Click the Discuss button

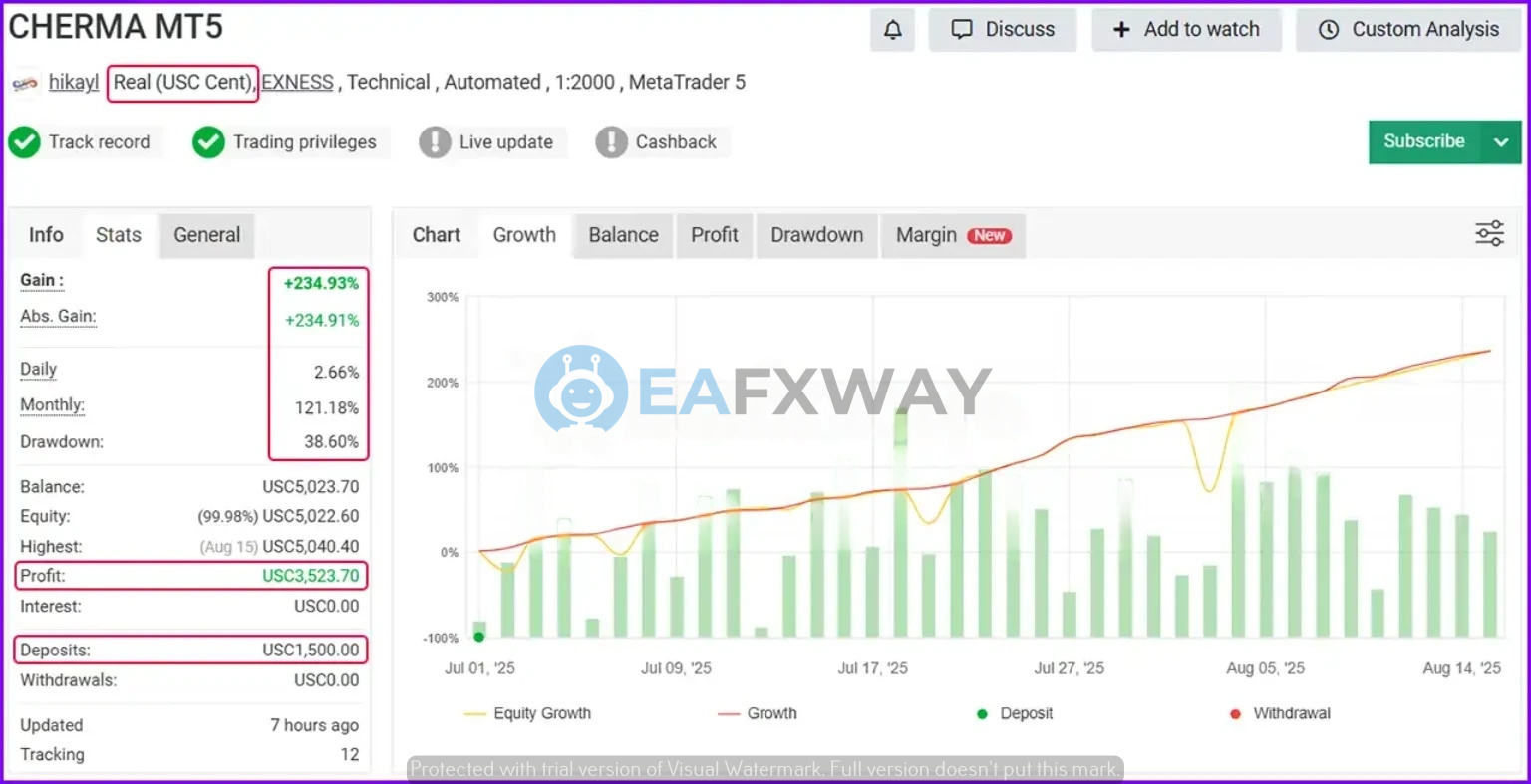pyautogui.click(x=1003, y=30)
